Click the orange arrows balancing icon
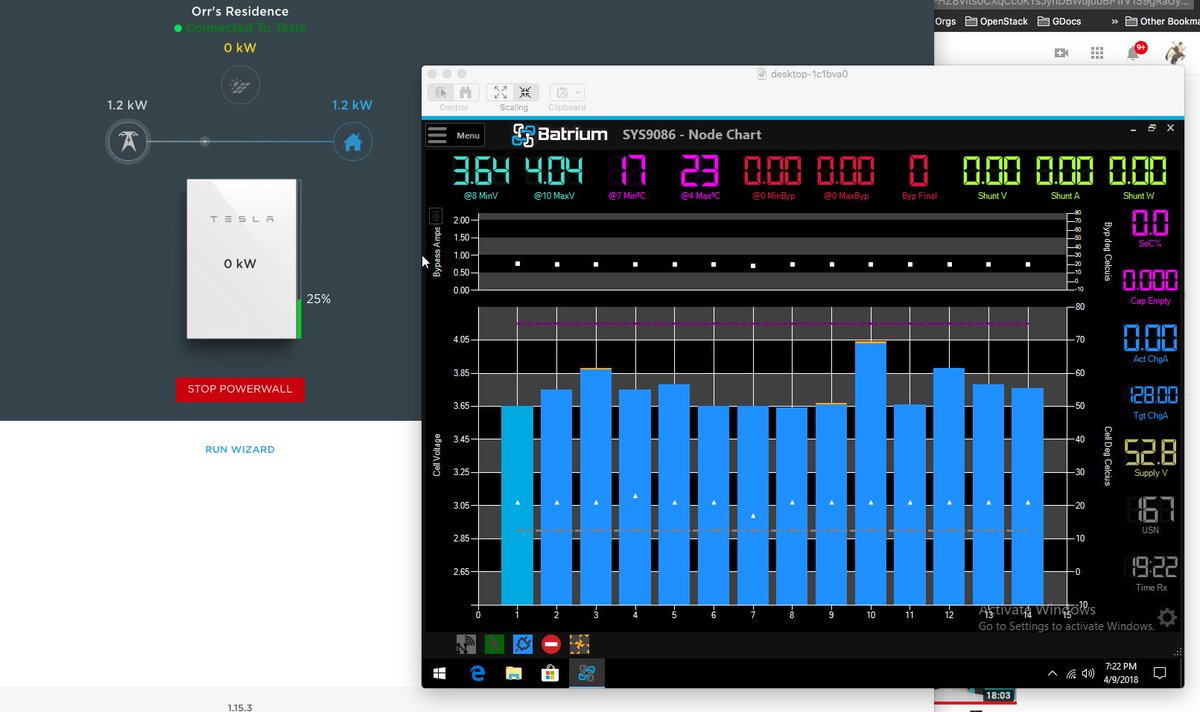Viewport: 1200px width, 712px height. pyautogui.click(x=578, y=645)
